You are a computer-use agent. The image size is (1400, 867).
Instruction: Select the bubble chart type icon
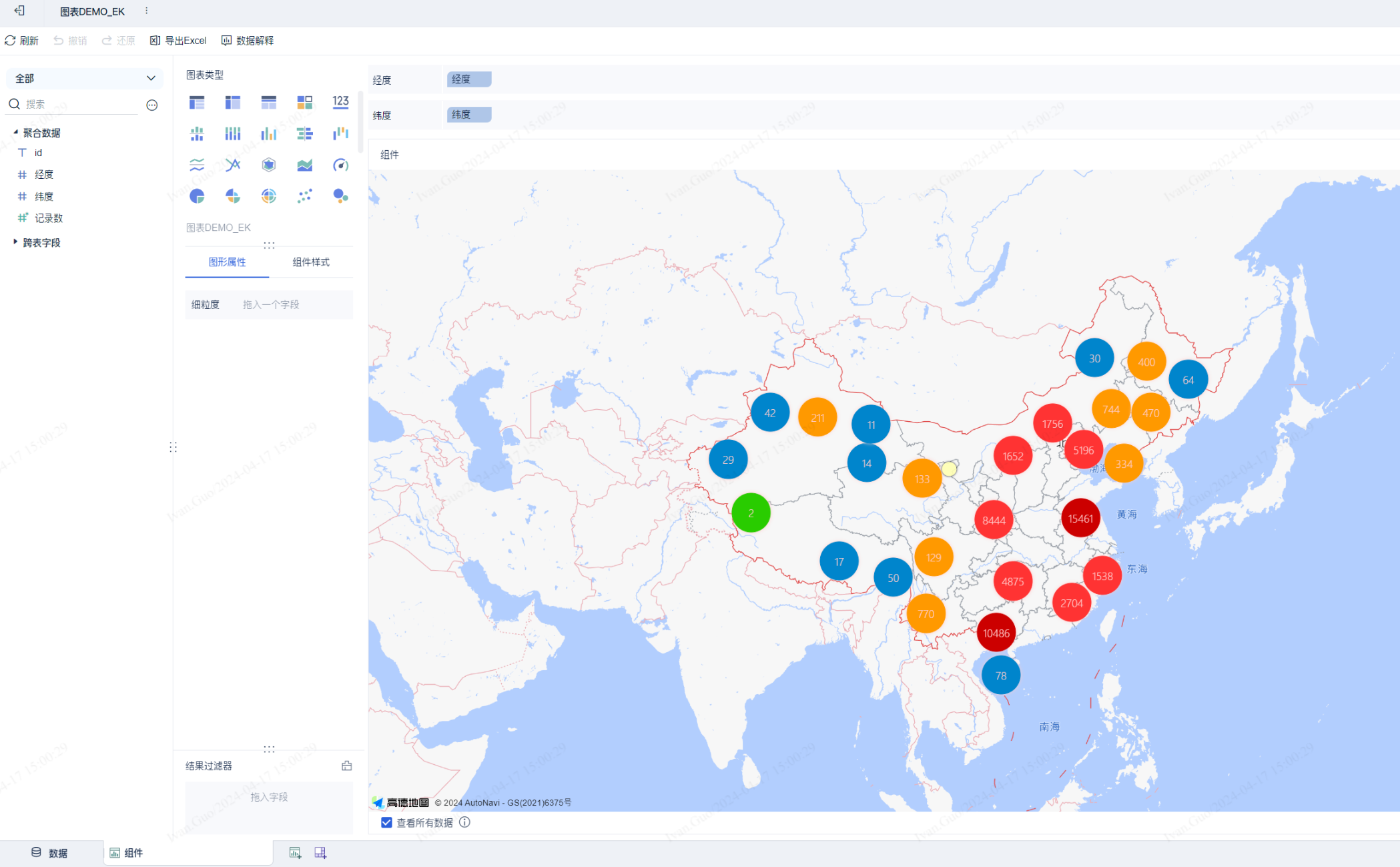click(340, 196)
